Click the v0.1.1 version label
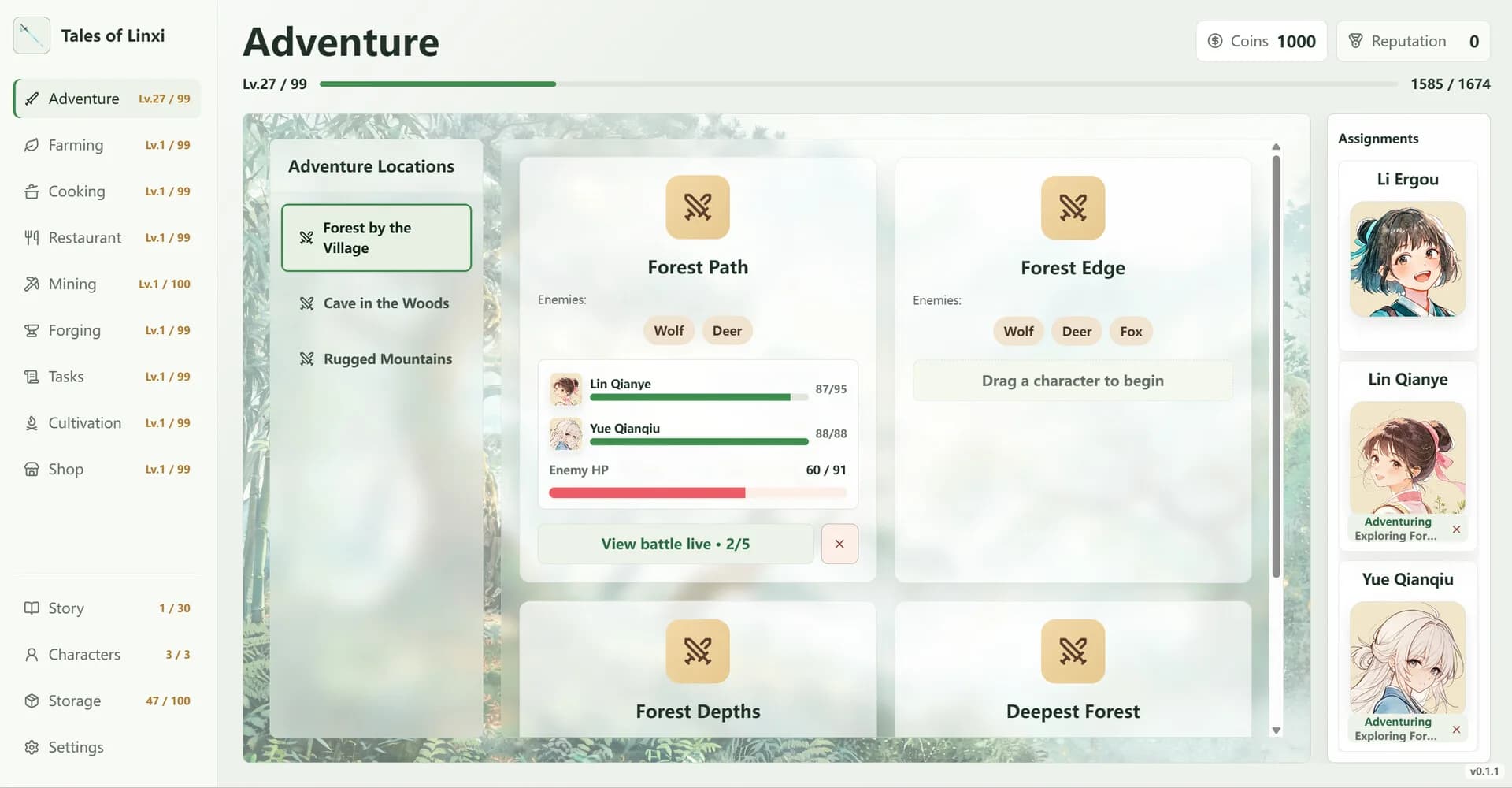 (x=1484, y=771)
